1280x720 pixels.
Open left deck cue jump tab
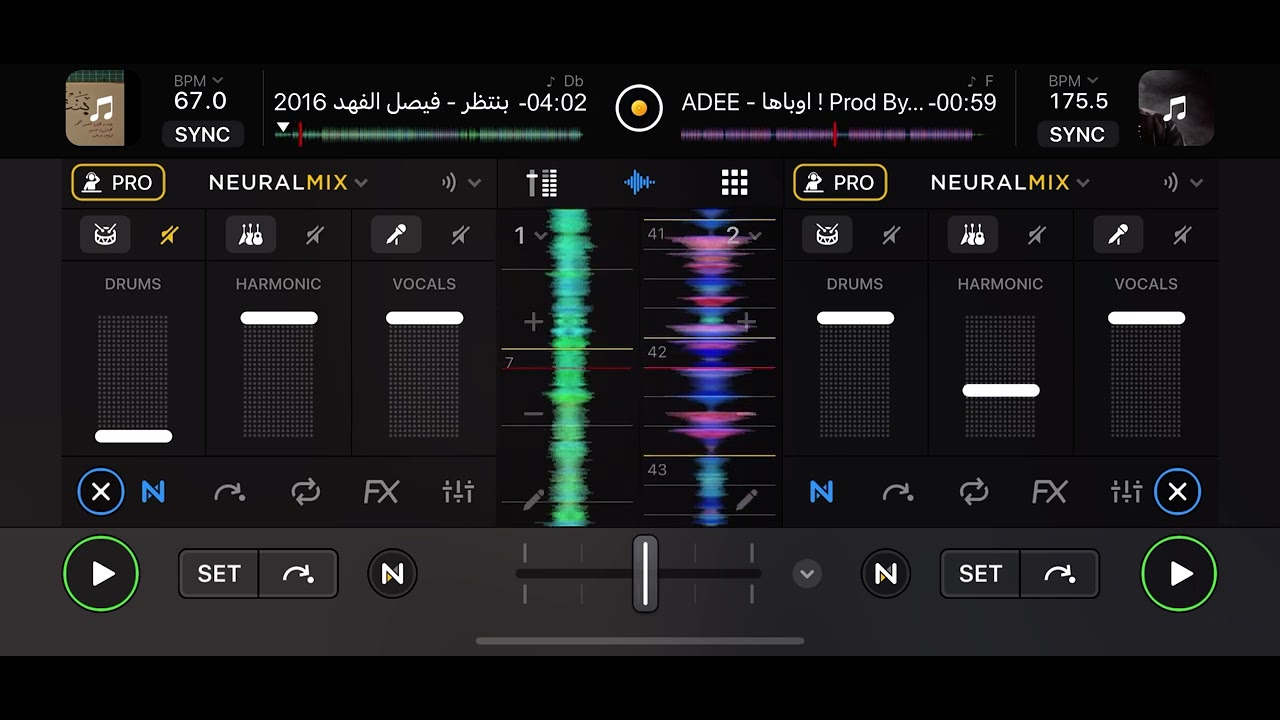[229, 491]
